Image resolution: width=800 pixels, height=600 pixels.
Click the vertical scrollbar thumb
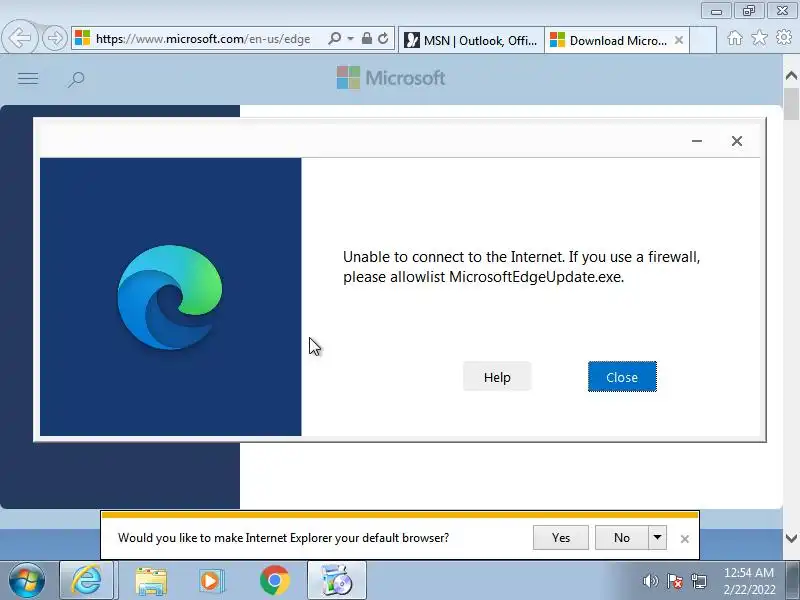(791, 104)
